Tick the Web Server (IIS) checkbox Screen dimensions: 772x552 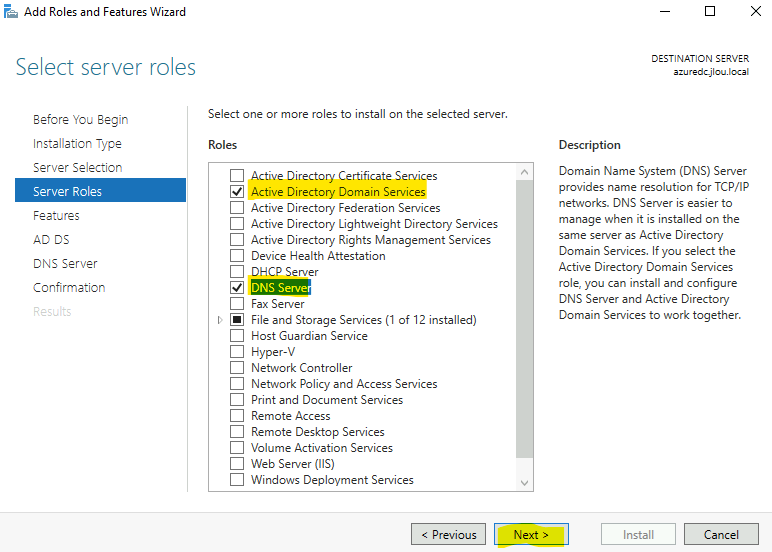(x=237, y=463)
